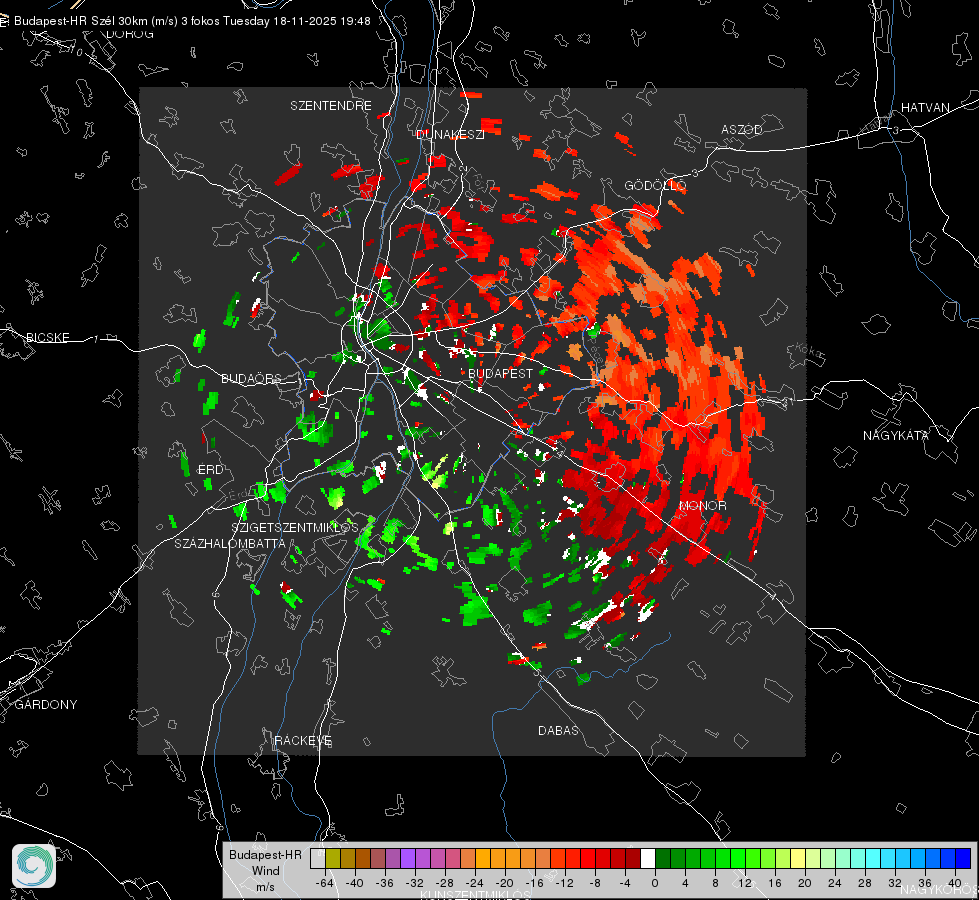Click the '-12' value on the legend scale
Screen dimensions: 979x900
pos(564,883)
